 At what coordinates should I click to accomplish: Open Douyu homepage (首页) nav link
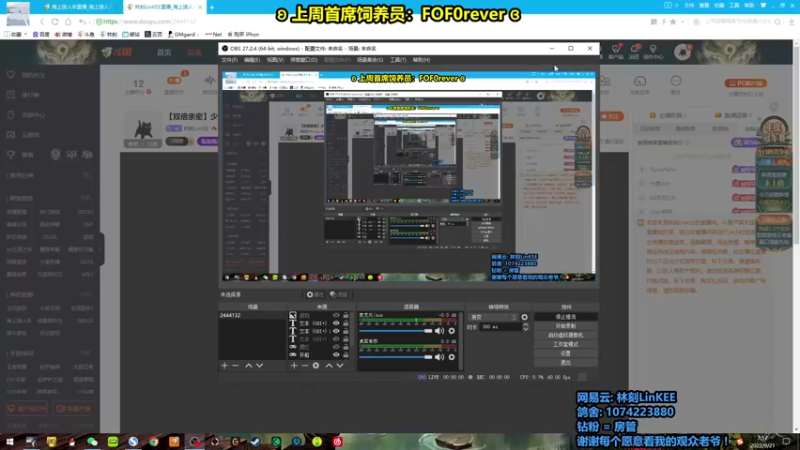coord(164,53)
